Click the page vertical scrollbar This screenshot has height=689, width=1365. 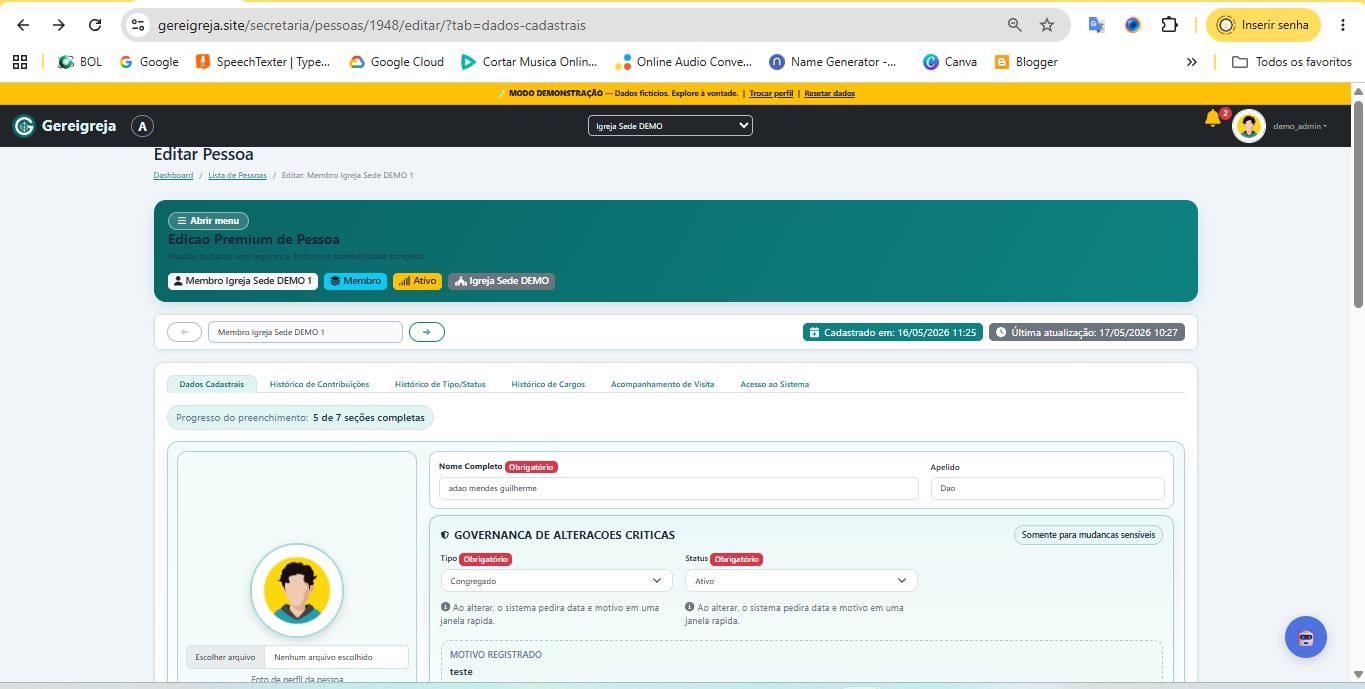point(1358,203)
